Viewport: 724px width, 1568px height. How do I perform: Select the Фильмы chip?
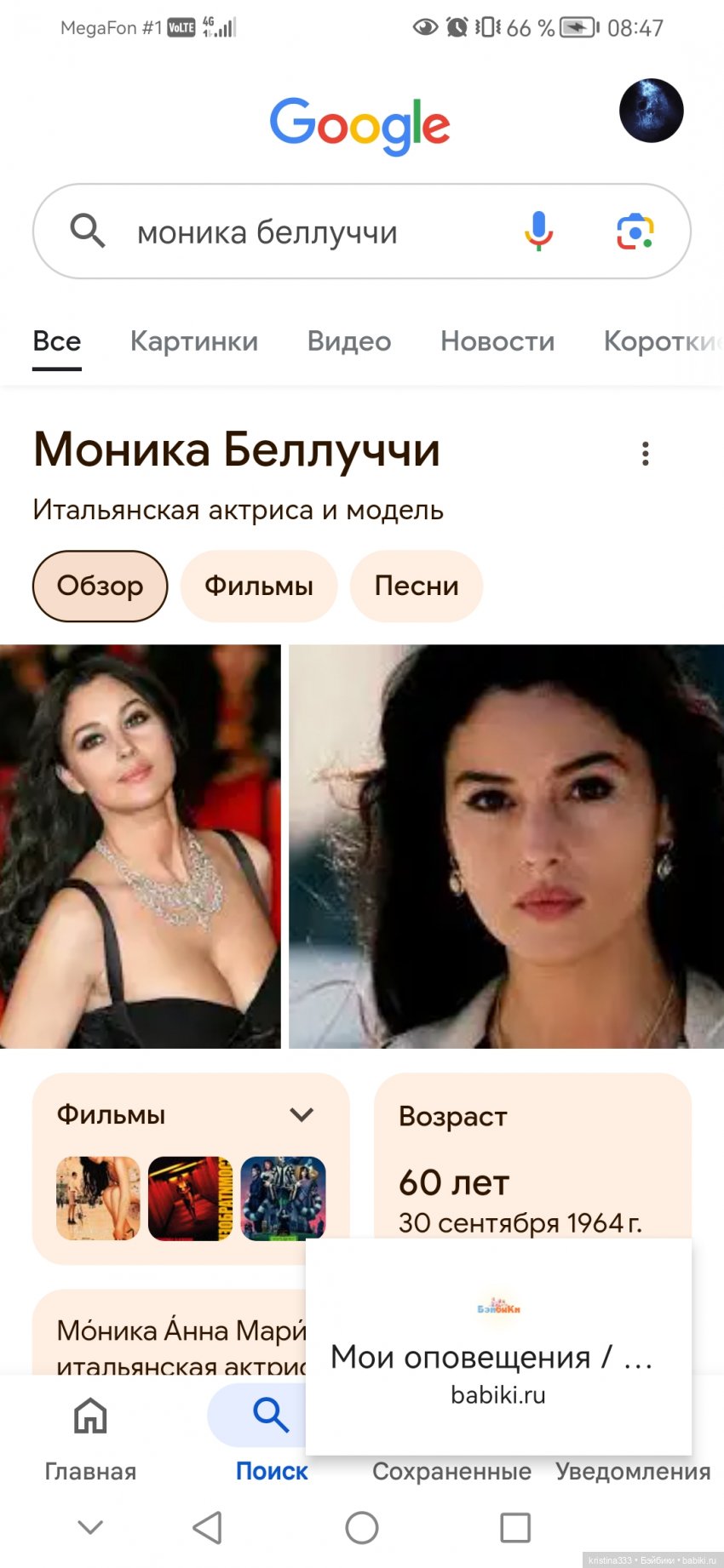pos(259,586)
